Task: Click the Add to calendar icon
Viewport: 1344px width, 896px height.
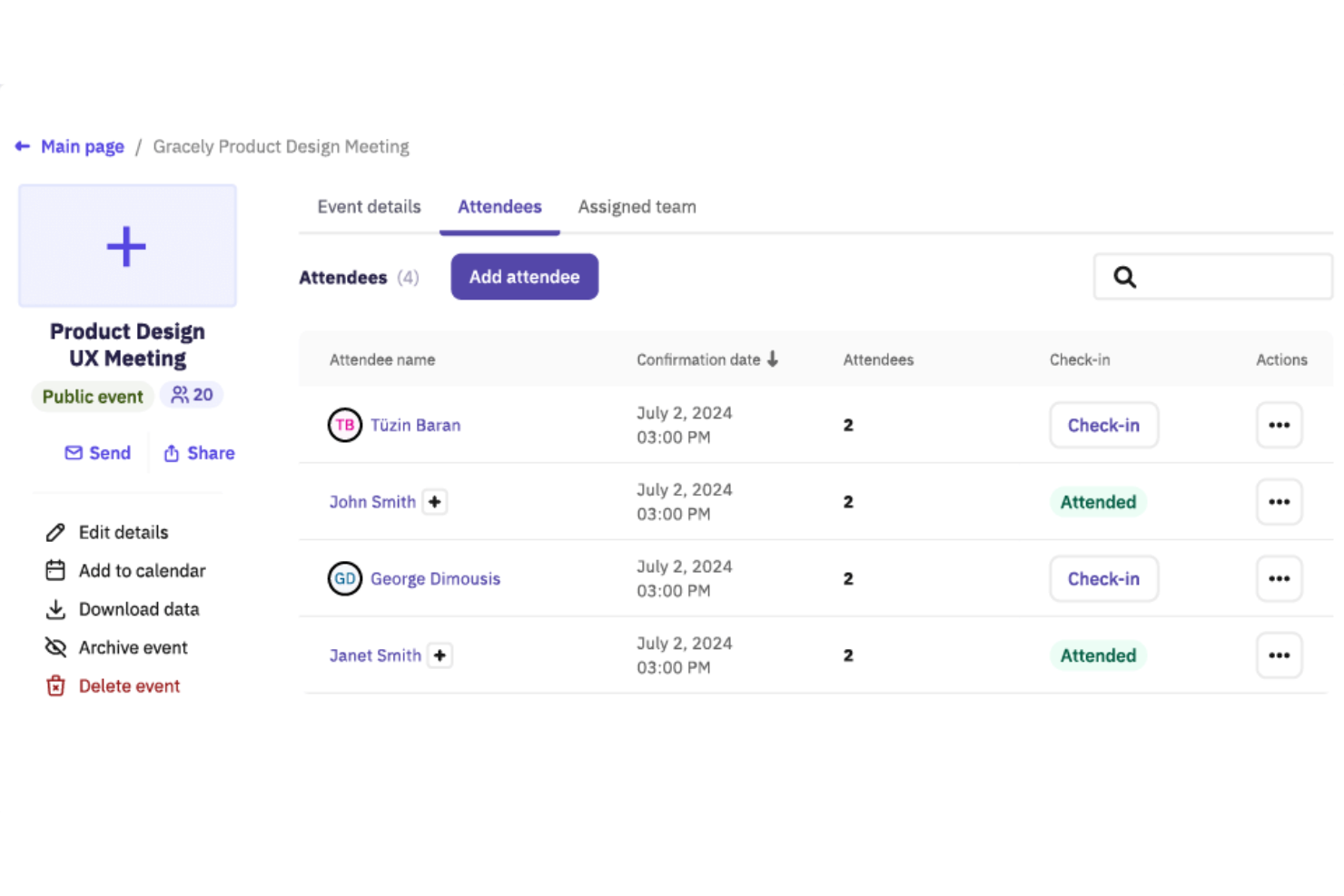Action: tap(55, 570)
